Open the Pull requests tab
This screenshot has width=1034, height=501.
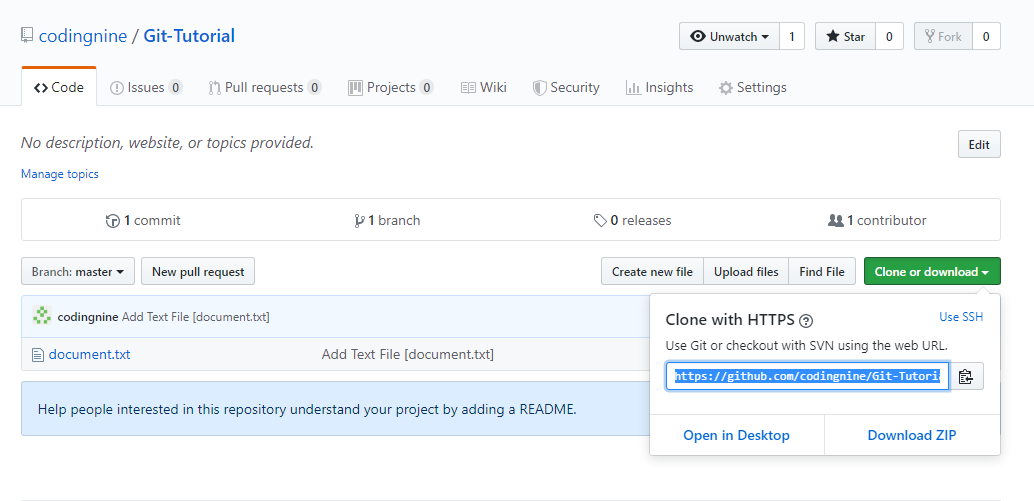click(x=264, y=87)
